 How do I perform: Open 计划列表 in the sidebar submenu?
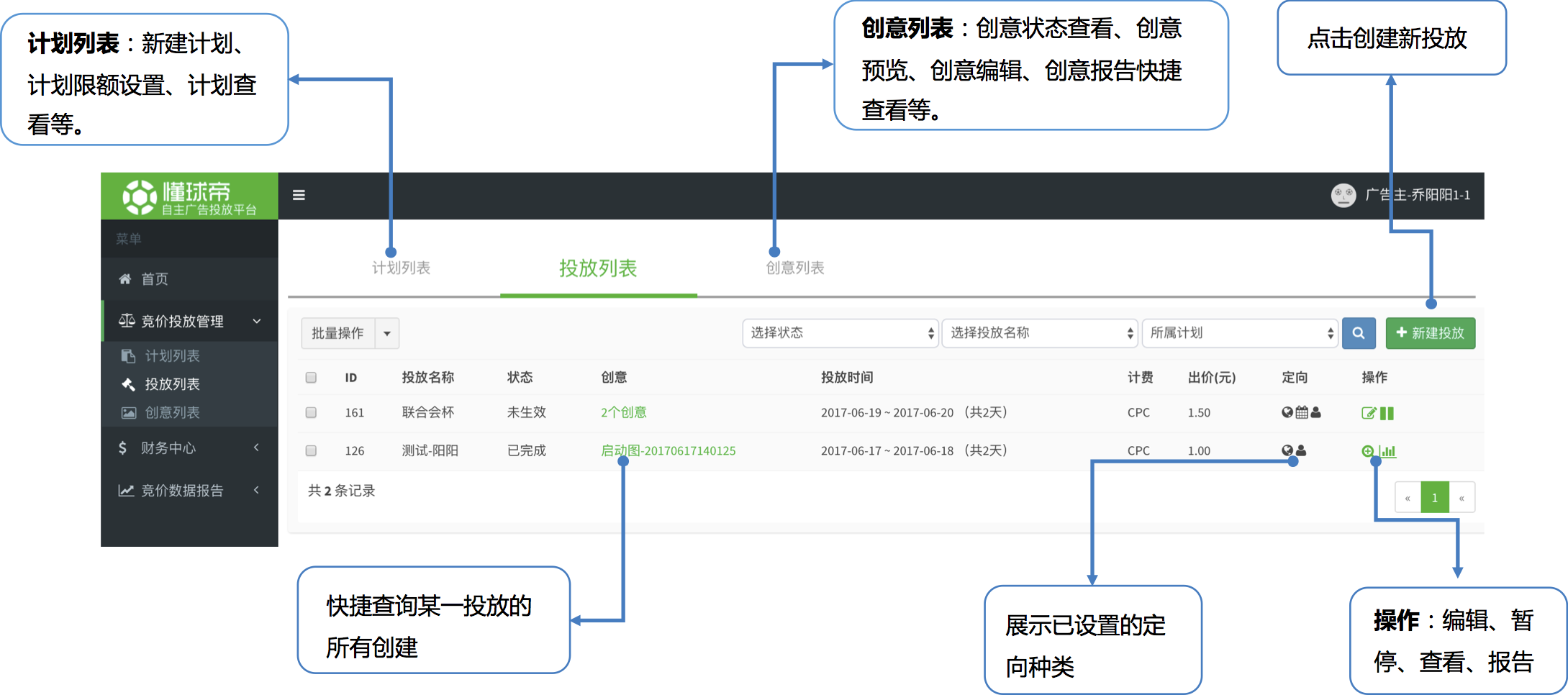[x=172, y=355]
